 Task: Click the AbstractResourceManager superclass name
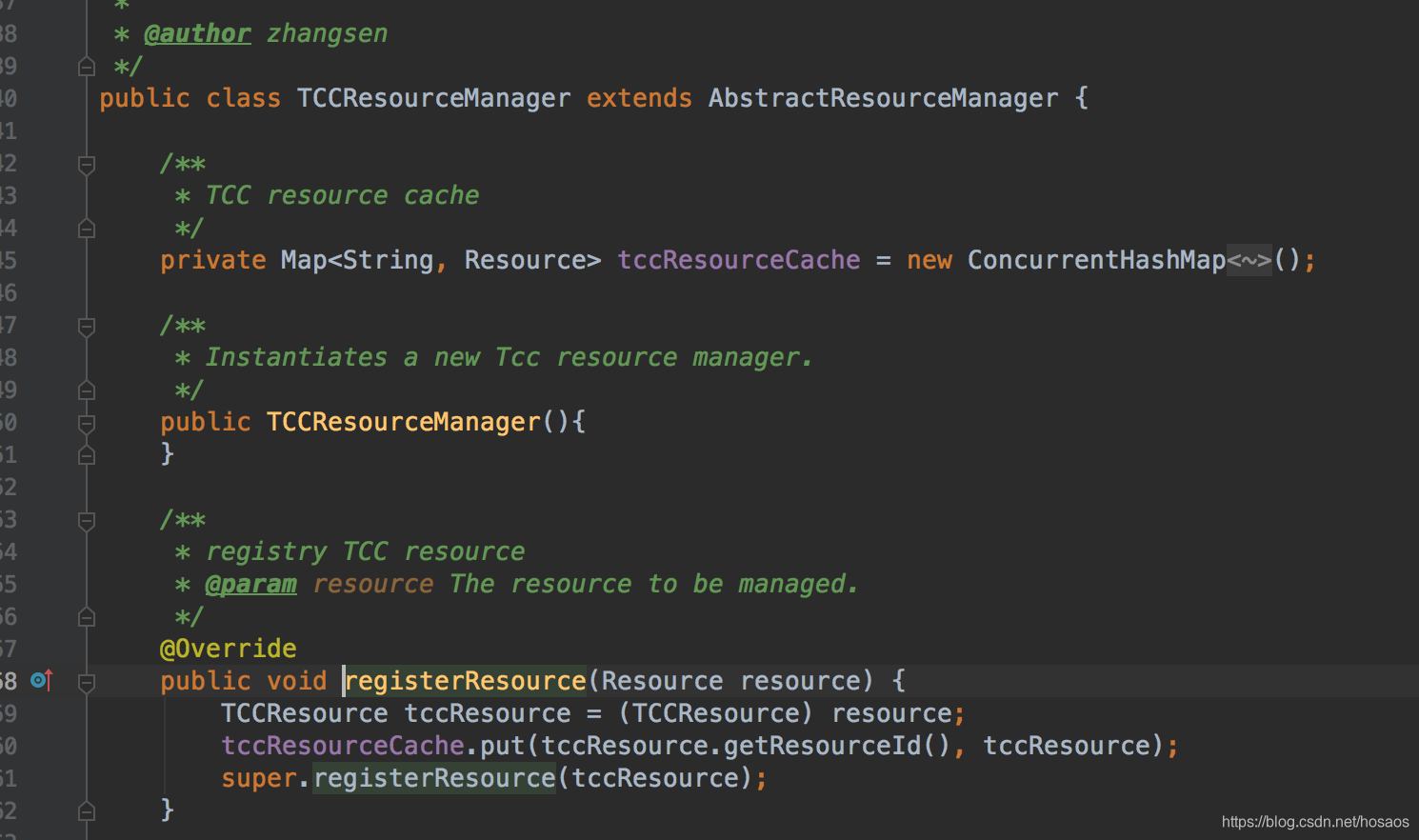pos(883,98)
